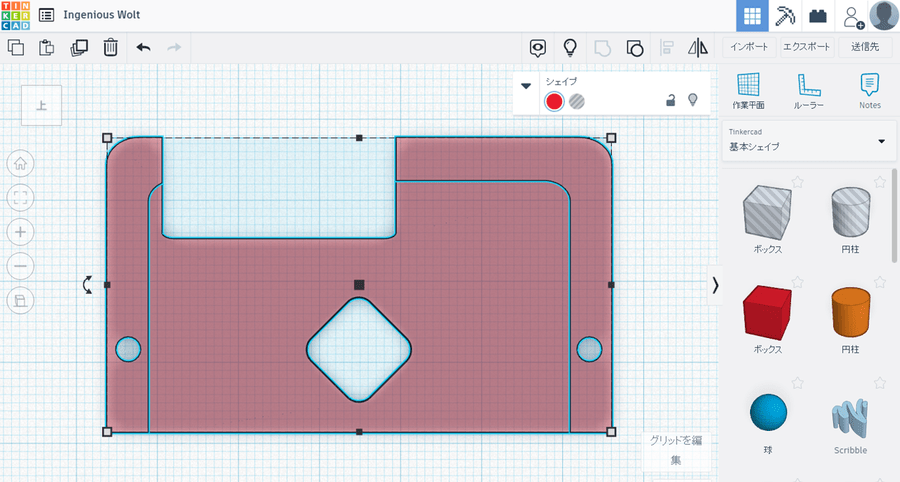Click the view cube 上 face
Screen dimensions: 900x482
point(41,106)
